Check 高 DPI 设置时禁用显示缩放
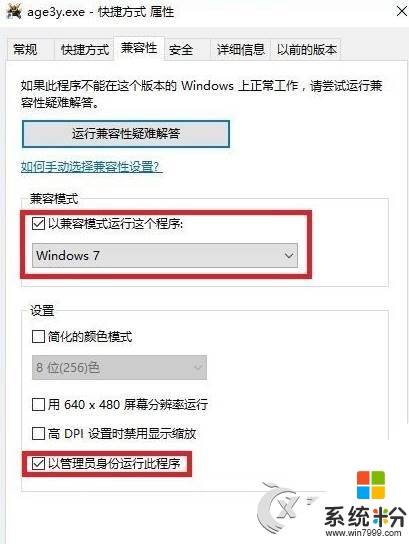The image size is (409, 544). [x=38, y=433]
